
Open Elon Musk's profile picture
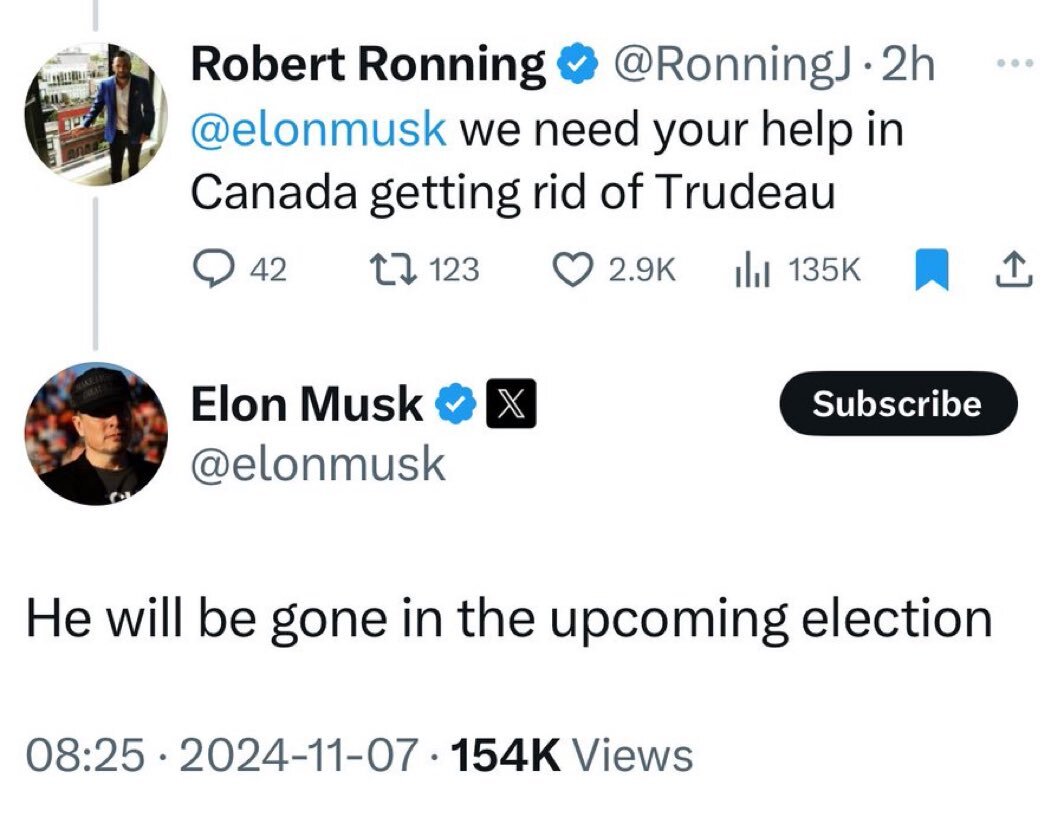(96, 434)
